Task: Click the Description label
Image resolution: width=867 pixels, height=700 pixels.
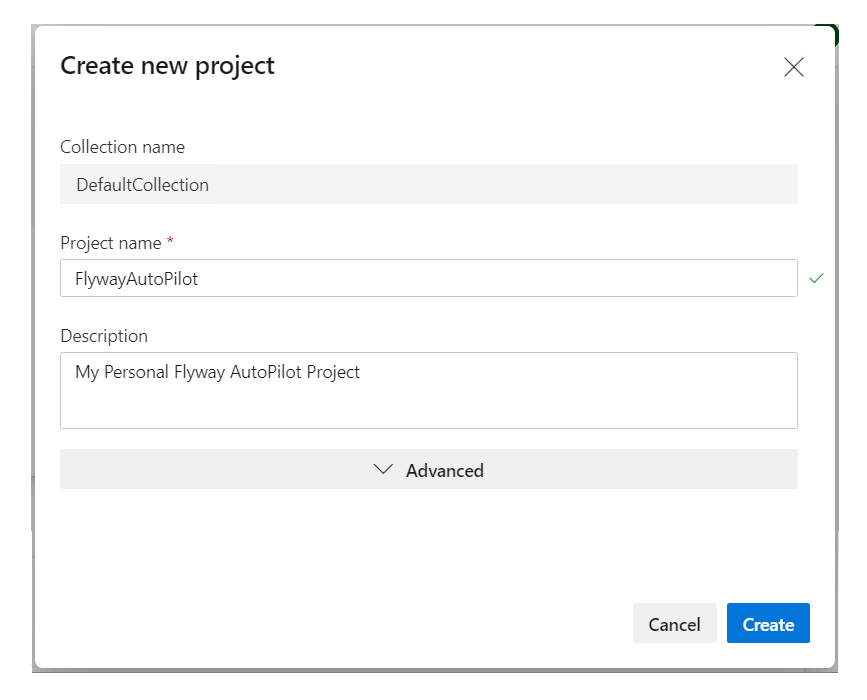Action: [104, 336]
